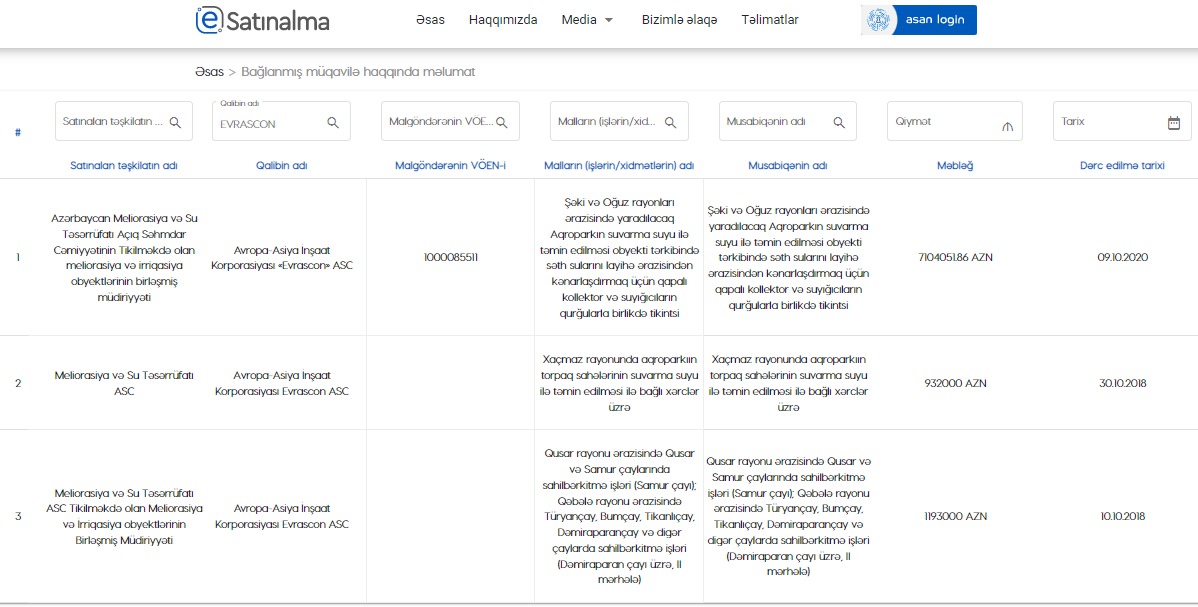This screenshot has width=1198, height=607.
Task: Click the # column header
Action: pos(18,132)
